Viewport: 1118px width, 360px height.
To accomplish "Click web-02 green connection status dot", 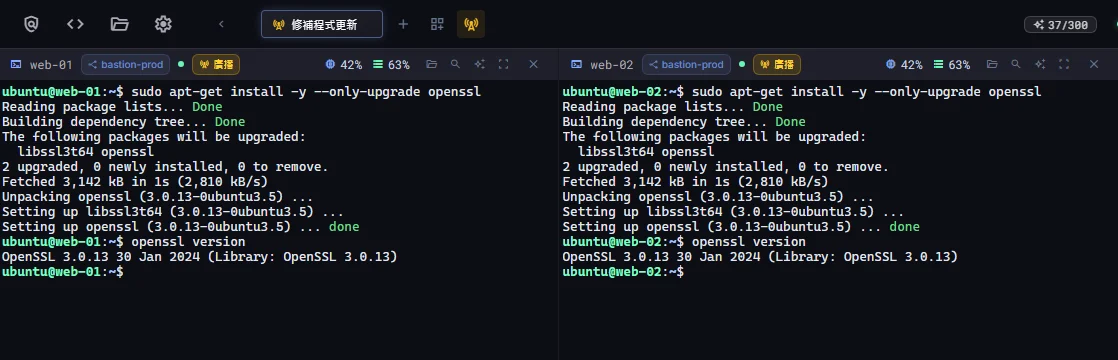I will pos(742,64).
